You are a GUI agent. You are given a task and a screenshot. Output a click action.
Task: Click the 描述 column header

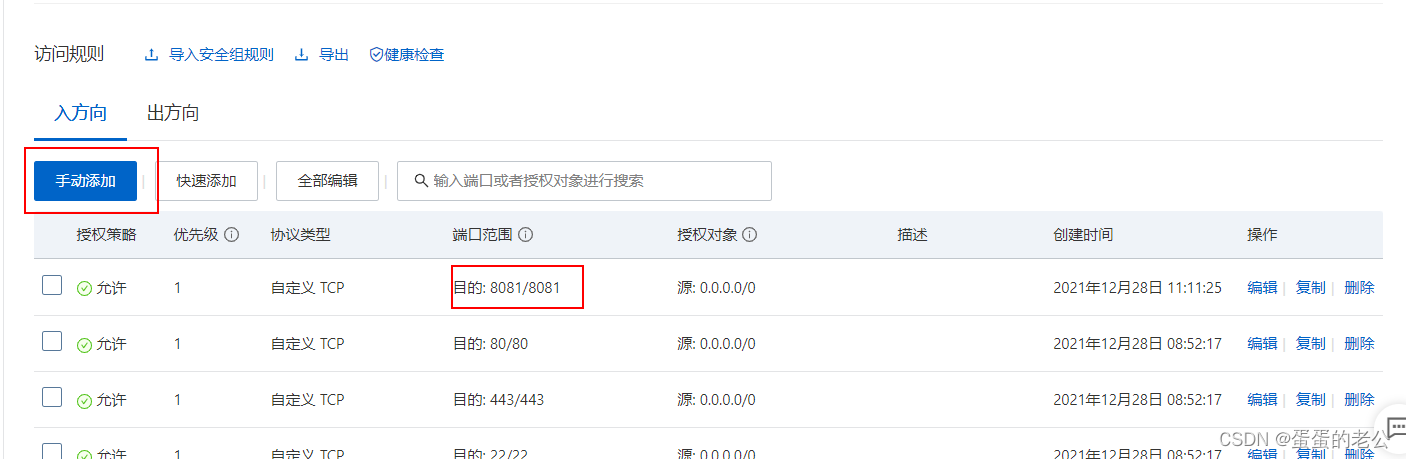pos(912,235)
